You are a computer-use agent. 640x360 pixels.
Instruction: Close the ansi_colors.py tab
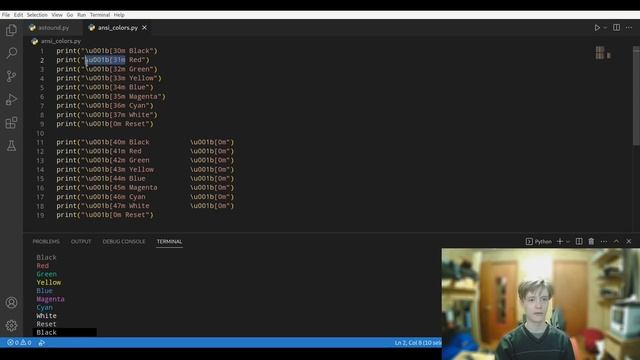[144, 28]
